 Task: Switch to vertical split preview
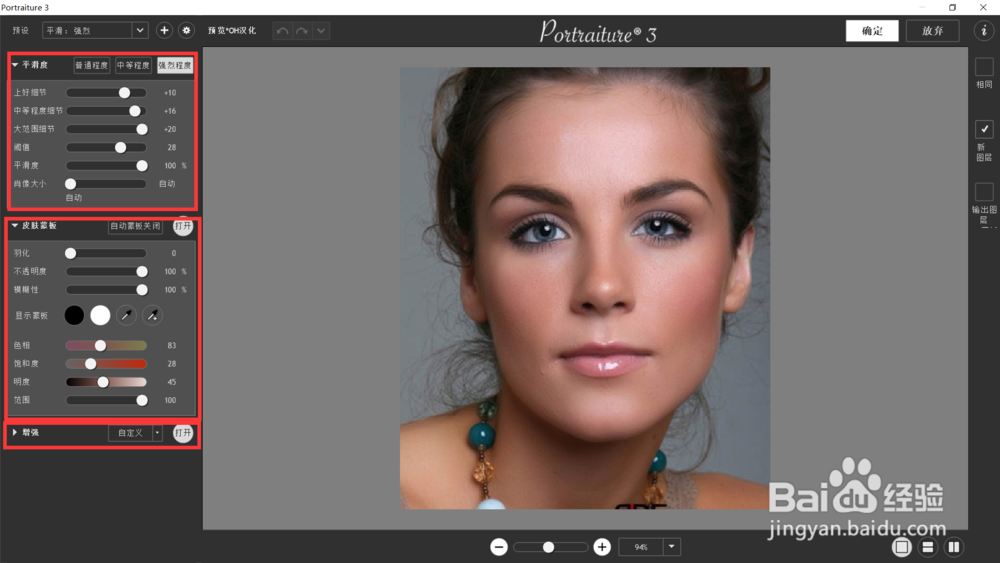(953, 547)
